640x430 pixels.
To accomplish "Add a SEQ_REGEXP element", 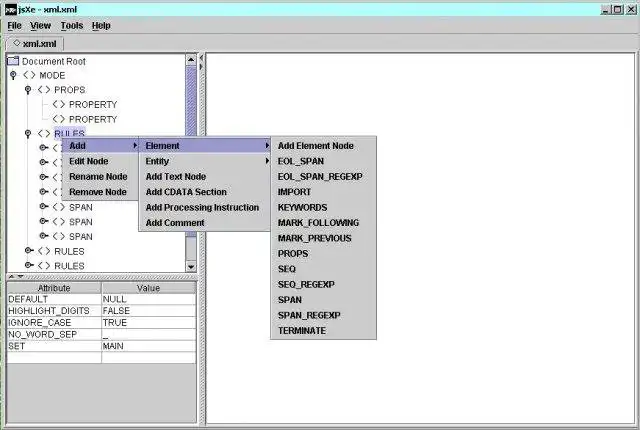I will coord(323,284).
